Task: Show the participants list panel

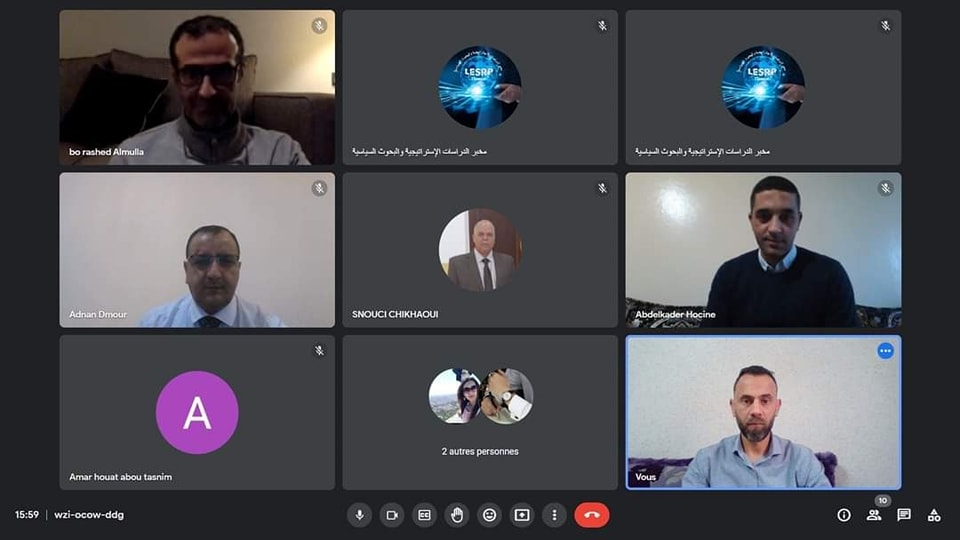Action: (874, 515)
